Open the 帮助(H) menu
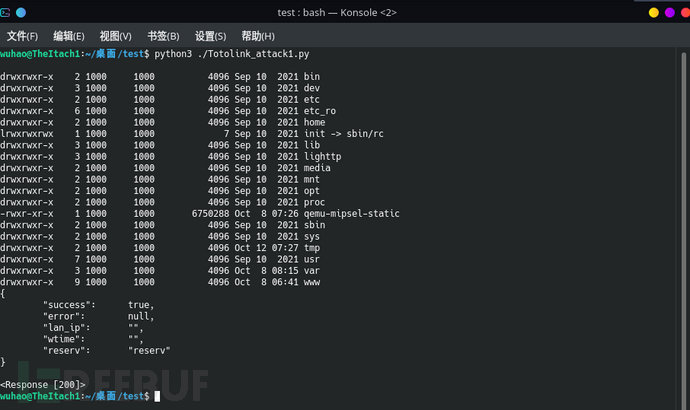Viewport: 690px width, 410px height. pyautogui.click(x=258, y=36)
